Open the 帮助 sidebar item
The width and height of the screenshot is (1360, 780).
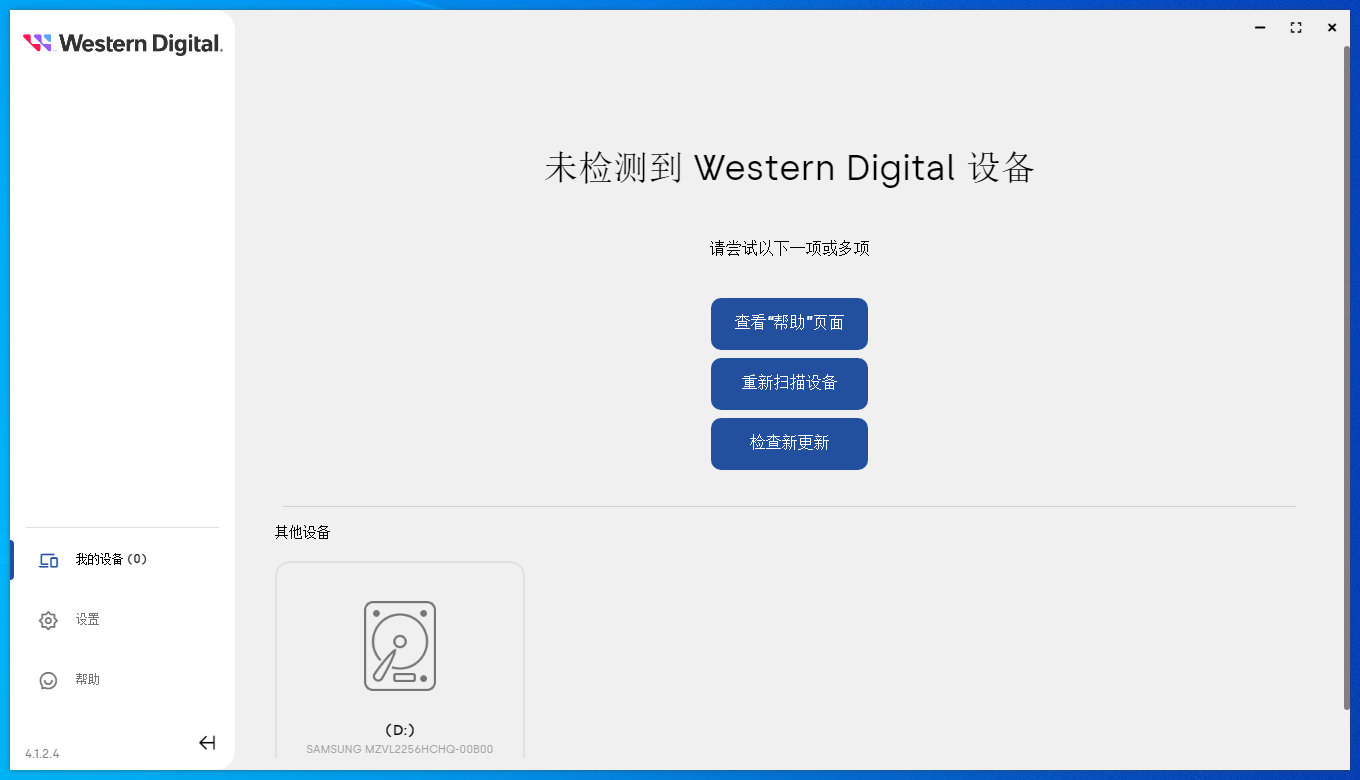(122, 680)
